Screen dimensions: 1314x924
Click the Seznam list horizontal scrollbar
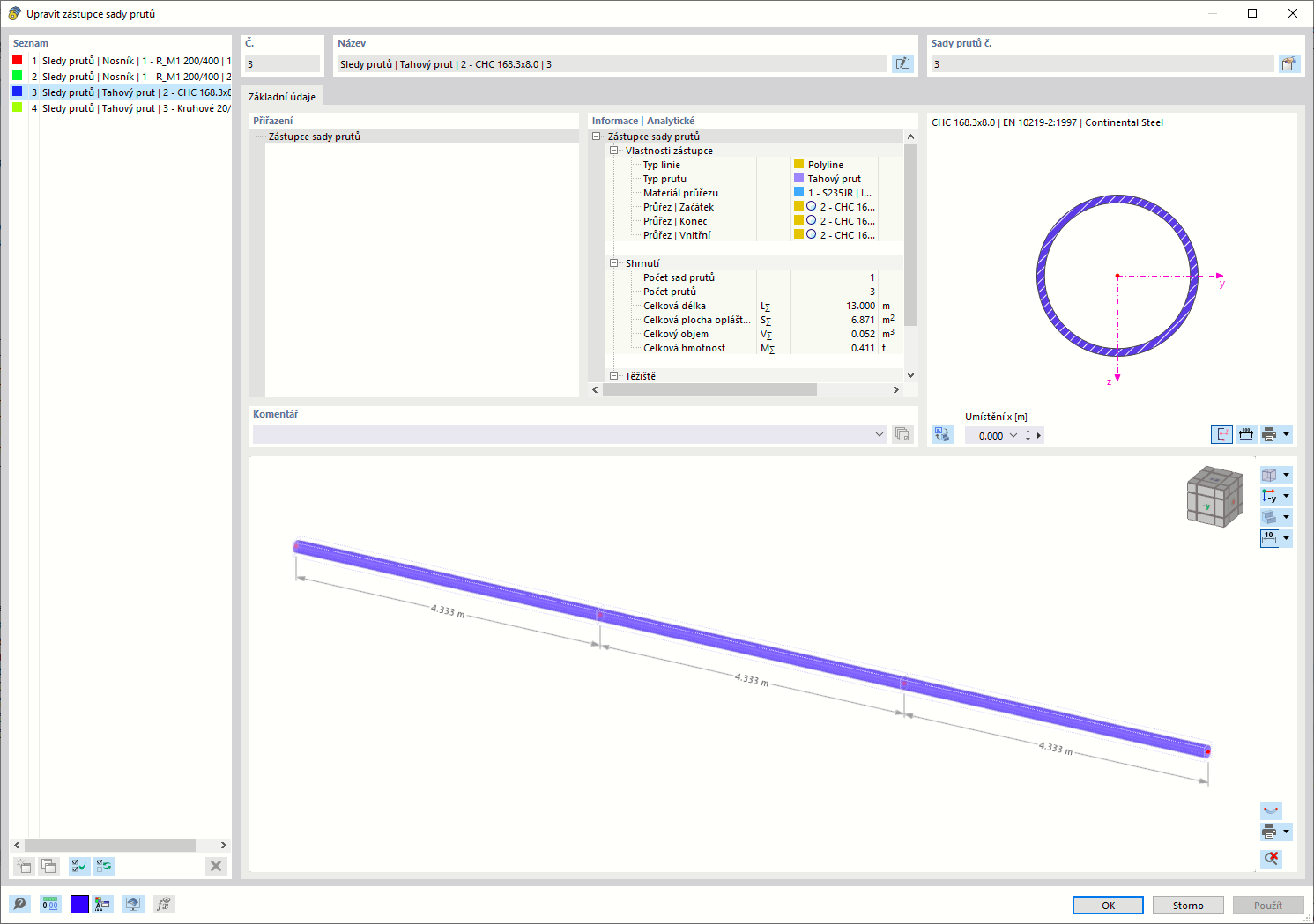(x=110, y=845)
